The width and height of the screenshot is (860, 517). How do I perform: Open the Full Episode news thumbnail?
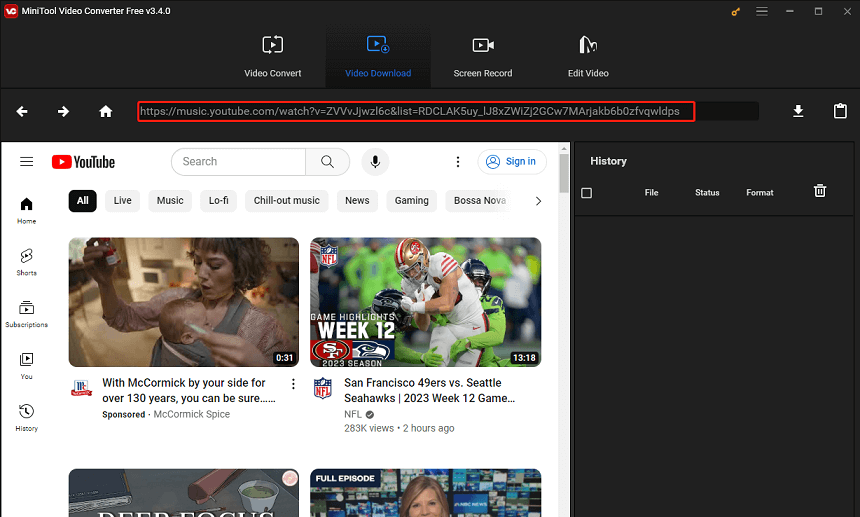426,493
